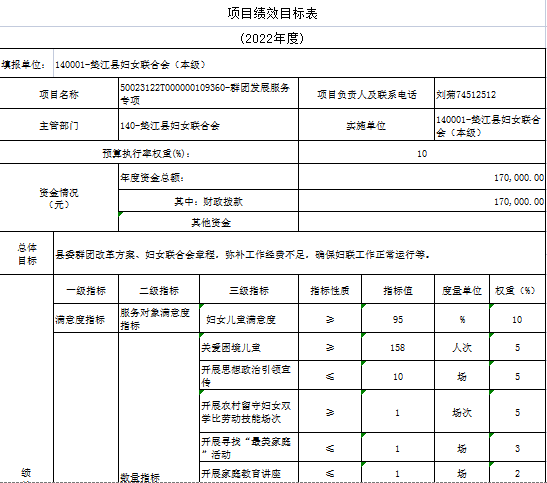Click the 其中：财政拨款 amount cell

[422, 201]
